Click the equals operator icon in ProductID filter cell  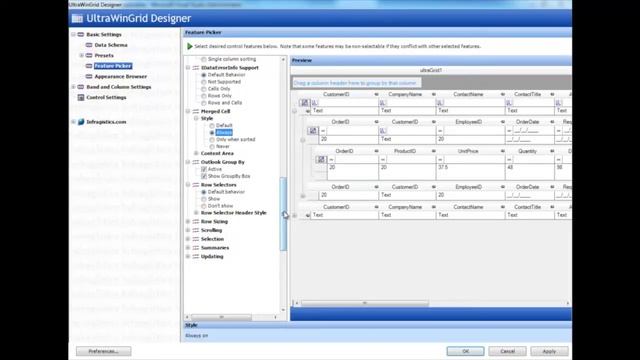(x=383, y=160)
